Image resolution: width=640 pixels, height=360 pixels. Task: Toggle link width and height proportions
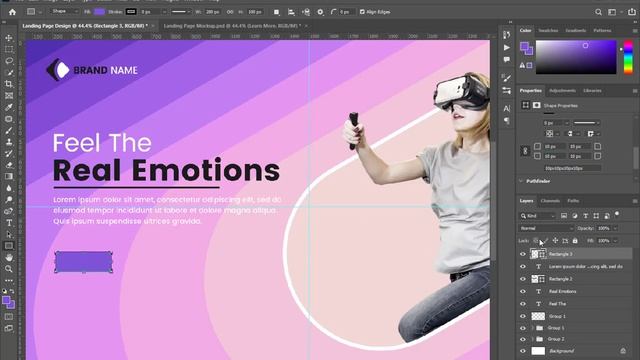click(x=230, y=12)
